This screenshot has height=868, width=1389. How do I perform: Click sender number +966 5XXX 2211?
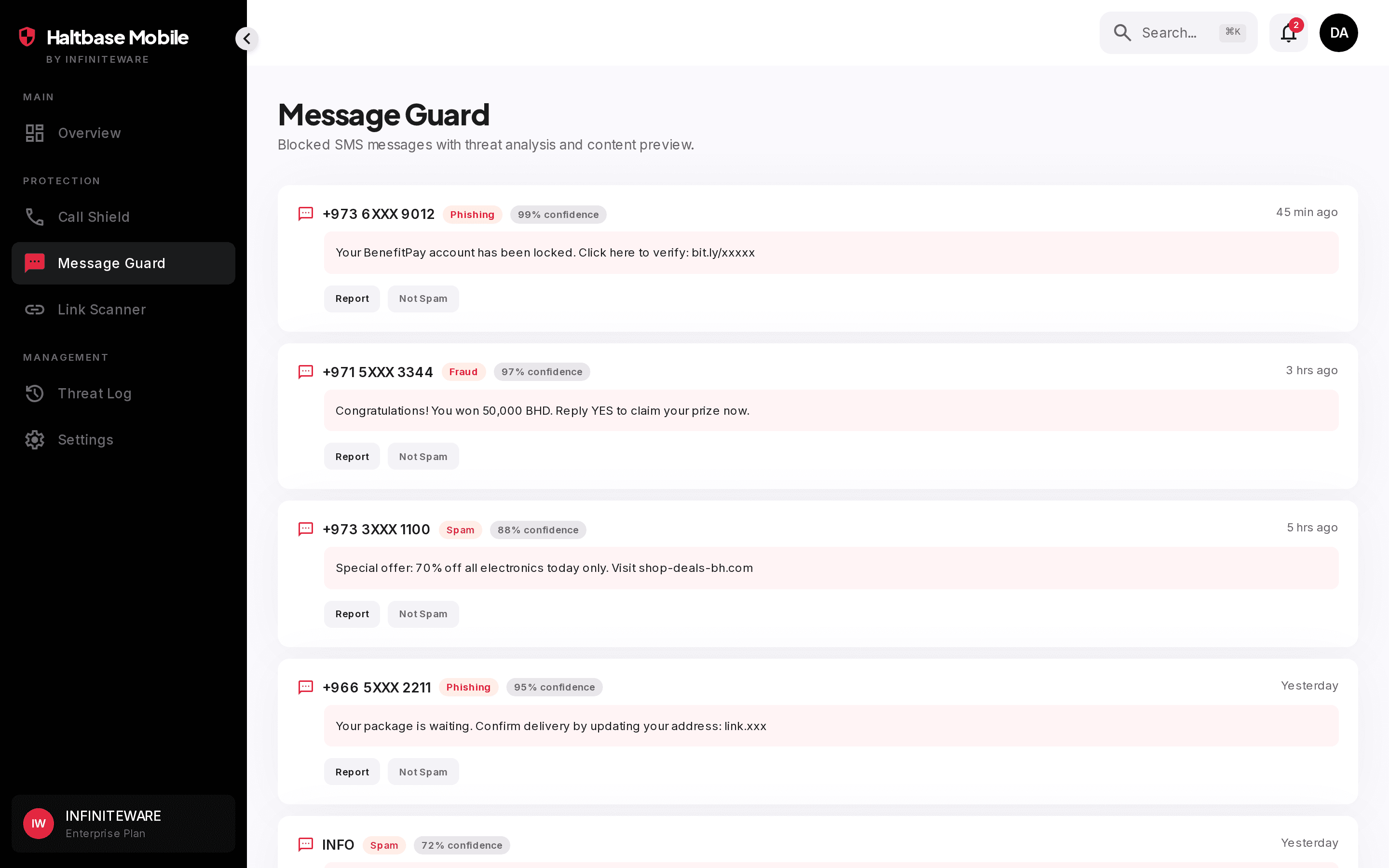pos(377,687)
